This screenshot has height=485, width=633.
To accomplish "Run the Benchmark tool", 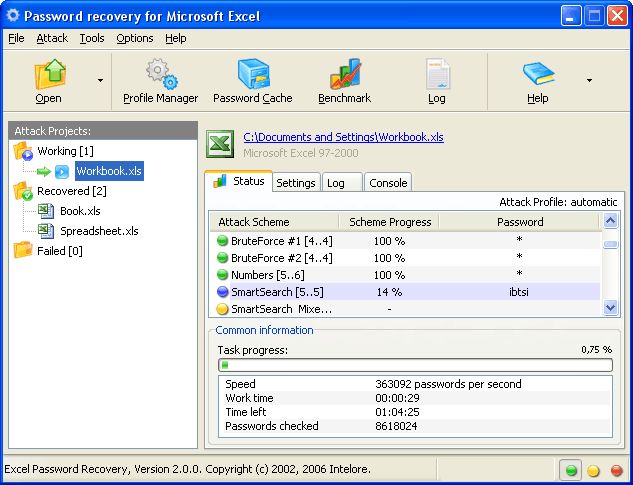I will click(344, 75).
